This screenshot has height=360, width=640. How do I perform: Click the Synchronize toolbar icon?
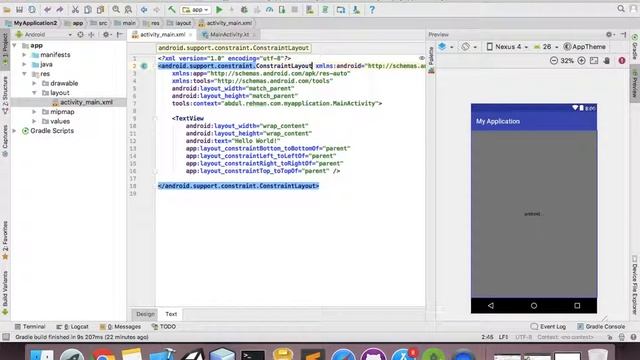[32, 9]
